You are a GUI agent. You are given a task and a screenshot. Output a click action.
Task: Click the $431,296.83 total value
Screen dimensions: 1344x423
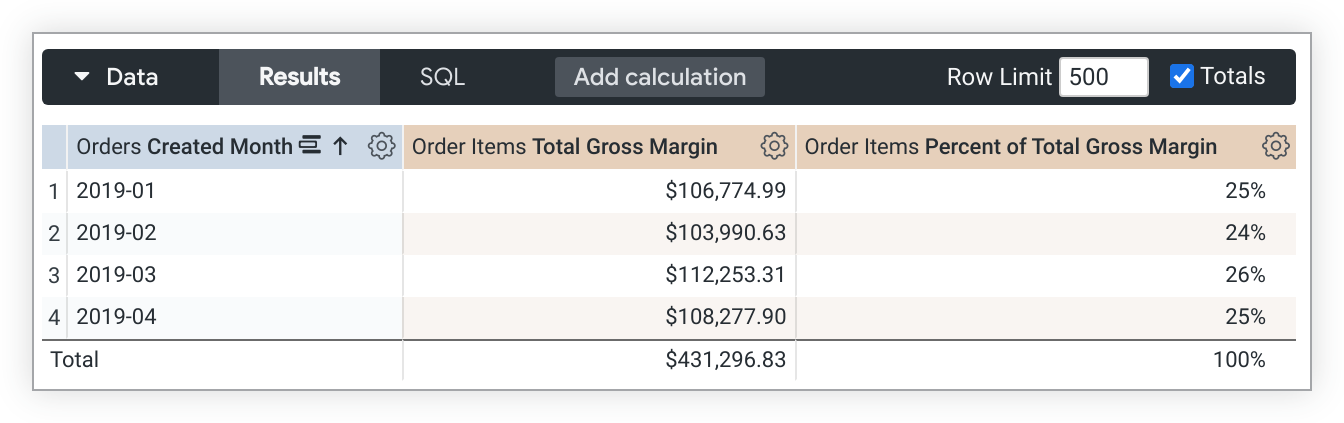point(725,360)
